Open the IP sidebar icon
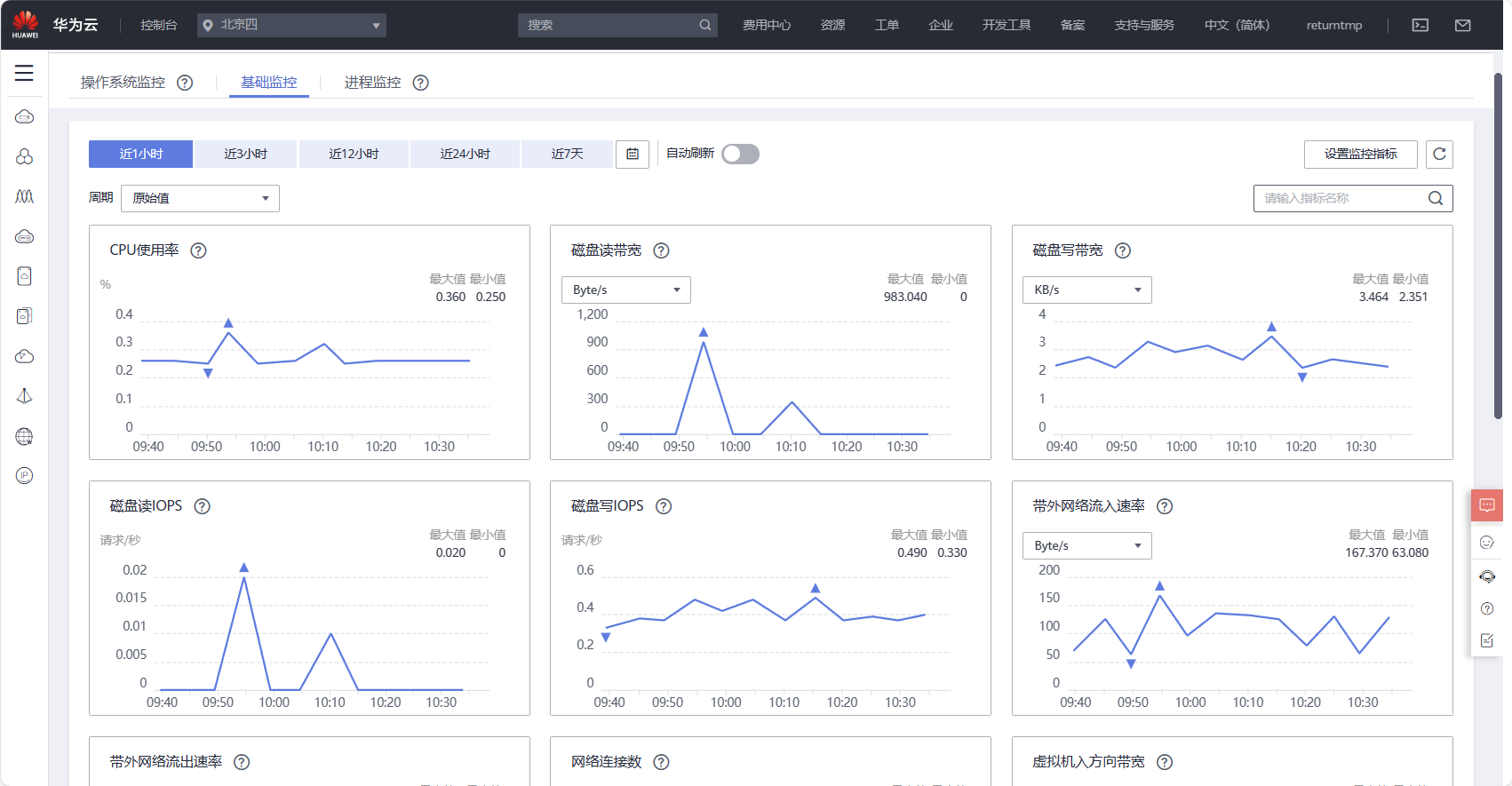The height and width of the screenshot is (786, 1512). click(25, 475)
